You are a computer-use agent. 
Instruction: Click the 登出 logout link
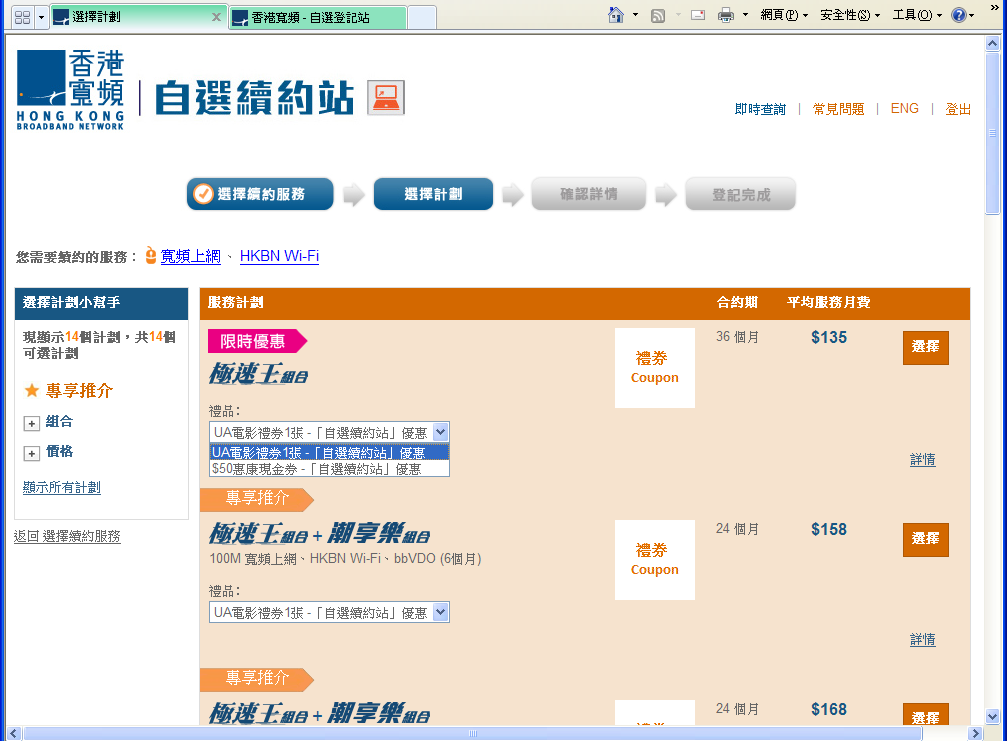(x=958, y=109)
